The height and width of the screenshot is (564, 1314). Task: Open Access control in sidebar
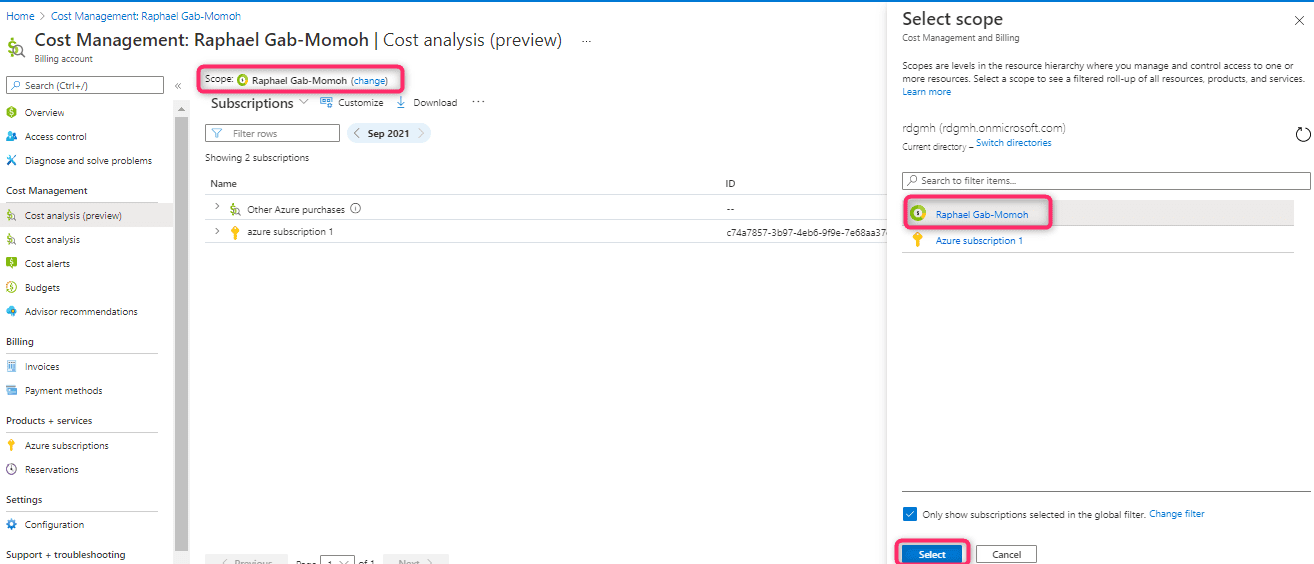click(55, 137)
